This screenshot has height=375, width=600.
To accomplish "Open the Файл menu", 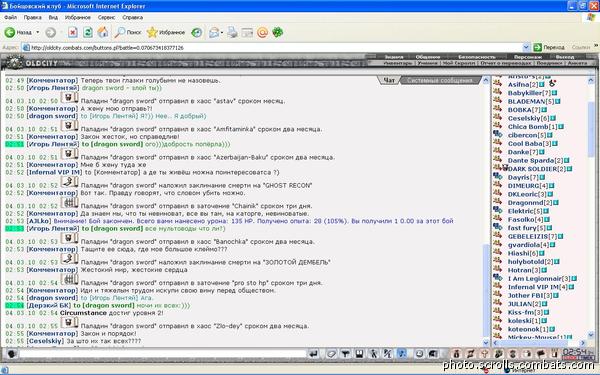I will tap(10, 17).
